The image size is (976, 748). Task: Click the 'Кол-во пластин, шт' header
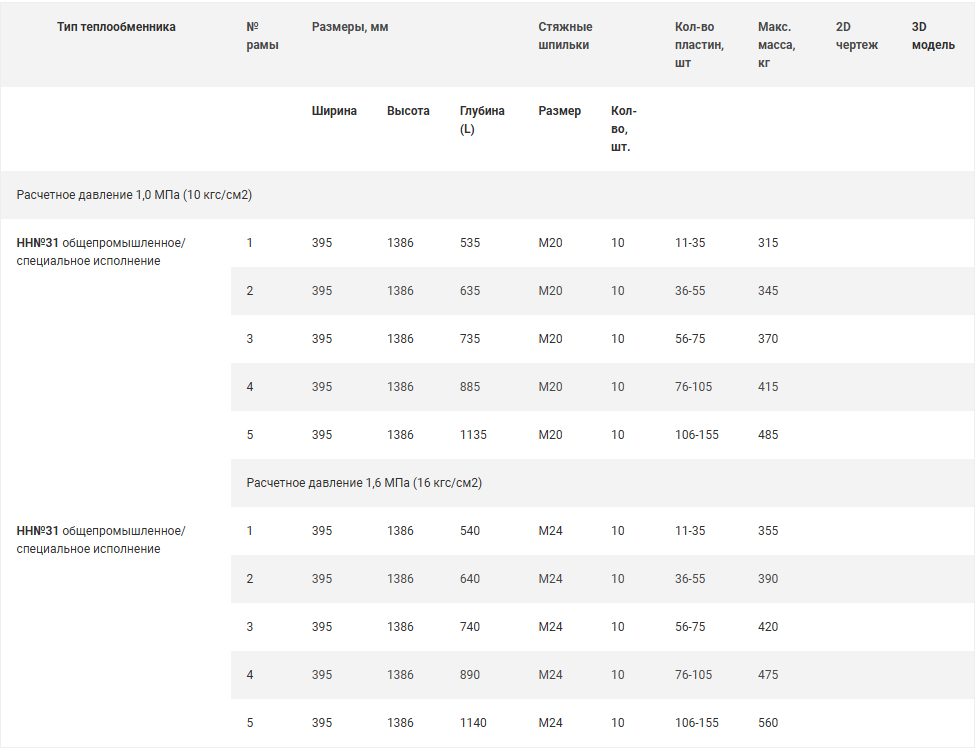coord(699,45)
